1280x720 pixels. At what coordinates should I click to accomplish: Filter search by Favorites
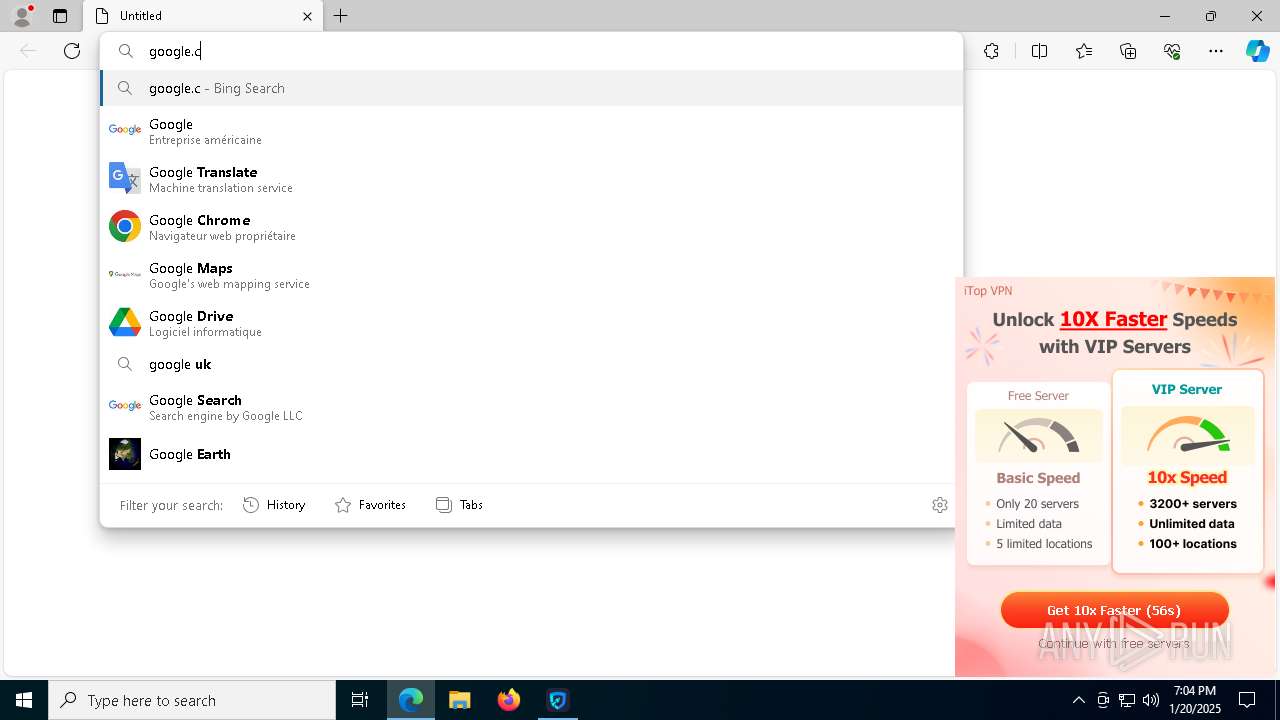370,505
